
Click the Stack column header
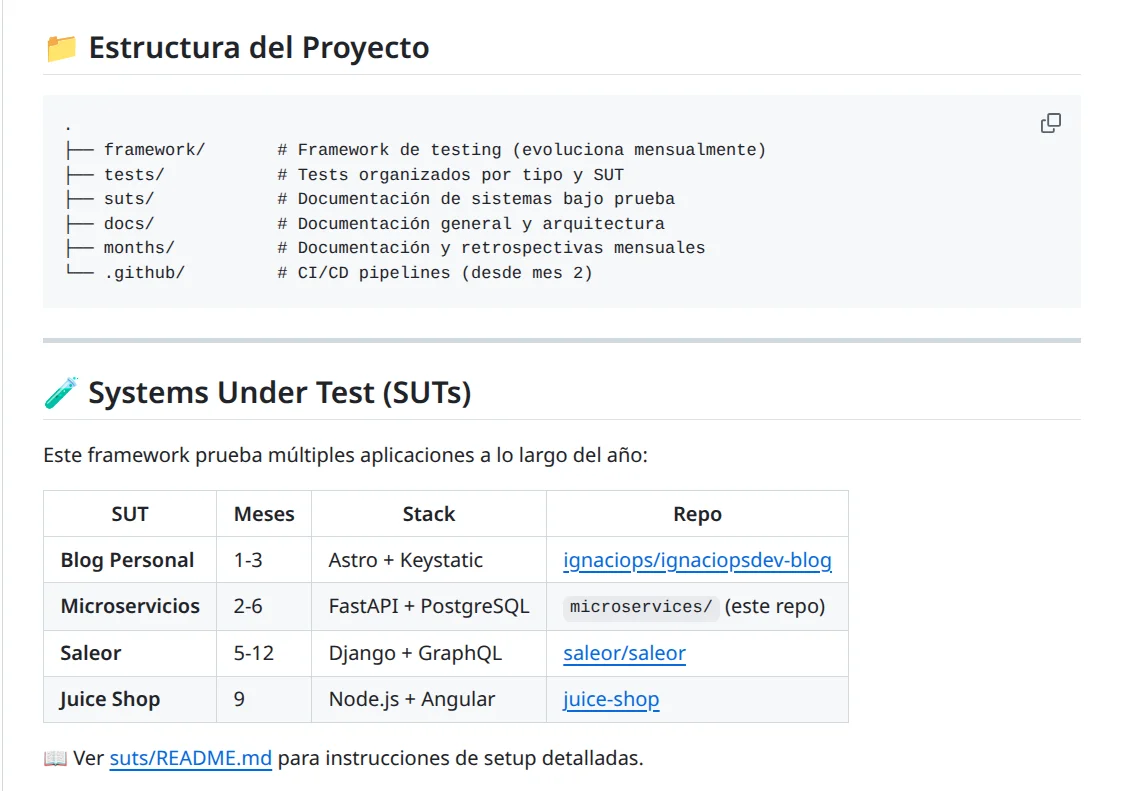point(428,513)
